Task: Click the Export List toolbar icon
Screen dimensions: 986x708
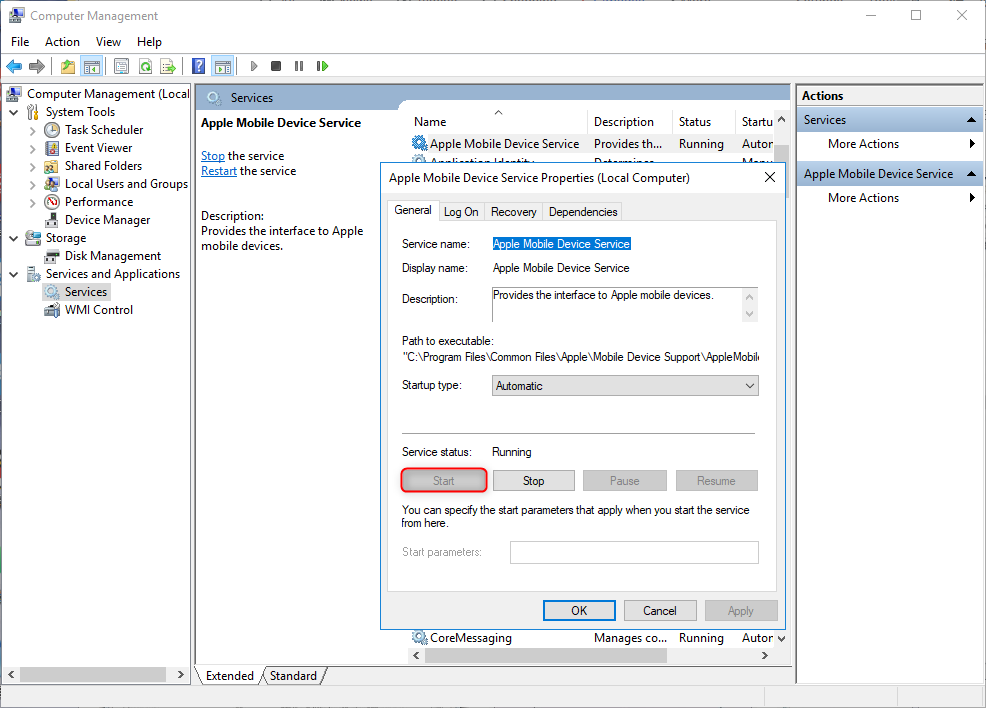Action: coord(168,66)
